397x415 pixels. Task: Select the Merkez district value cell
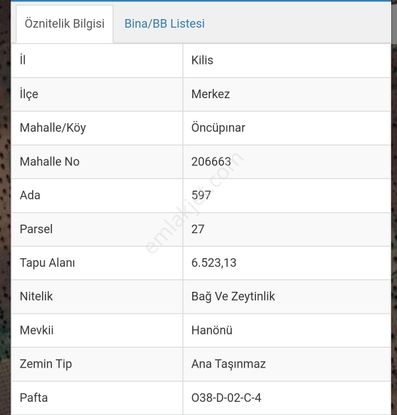[x=286, y=94]
